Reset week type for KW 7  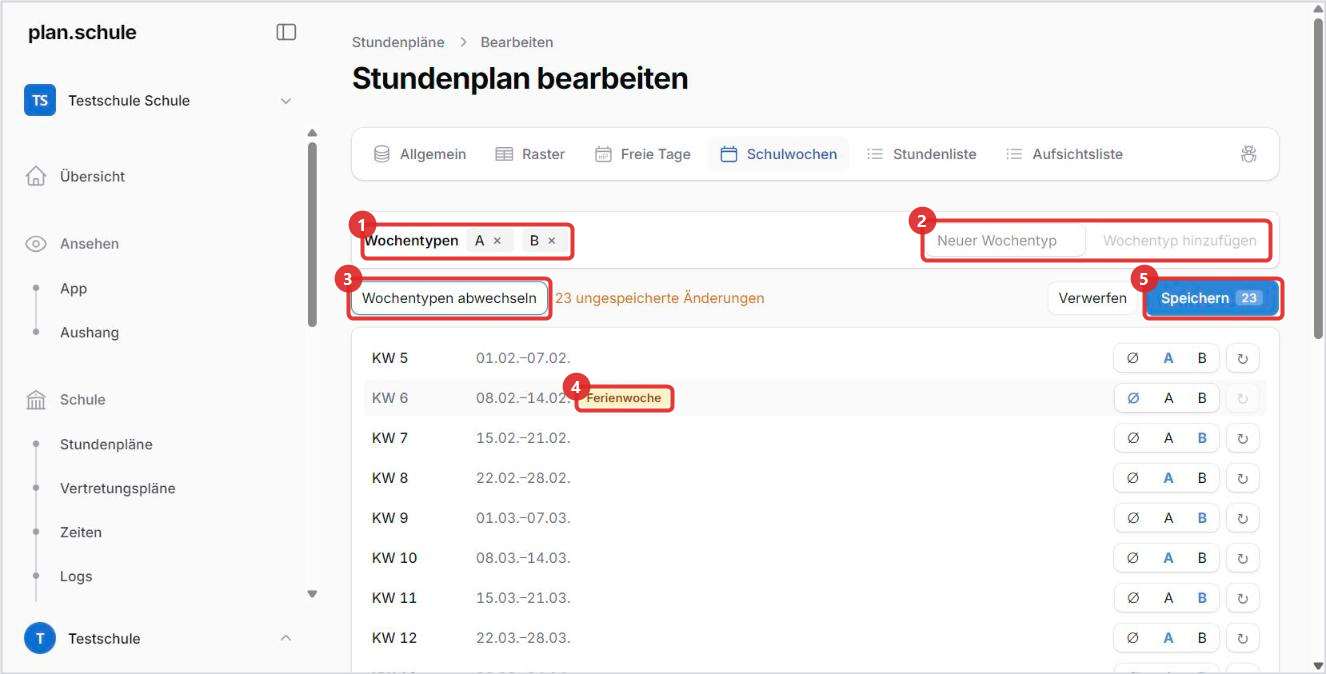[1243, 438]
